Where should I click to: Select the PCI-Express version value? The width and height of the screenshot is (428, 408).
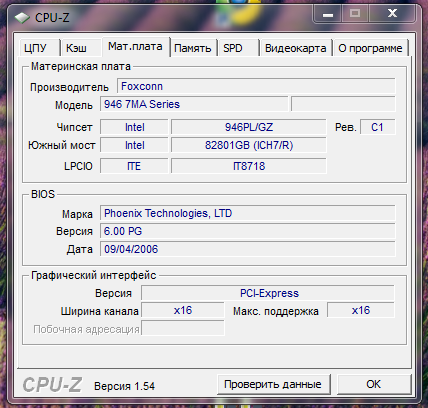tap(268, 293)
